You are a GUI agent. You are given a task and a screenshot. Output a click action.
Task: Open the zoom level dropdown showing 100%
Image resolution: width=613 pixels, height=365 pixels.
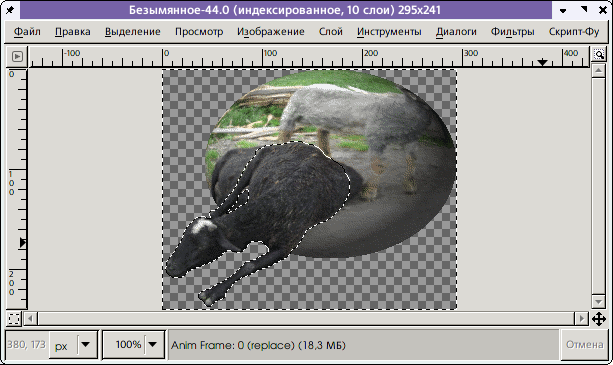pos(134,345)
